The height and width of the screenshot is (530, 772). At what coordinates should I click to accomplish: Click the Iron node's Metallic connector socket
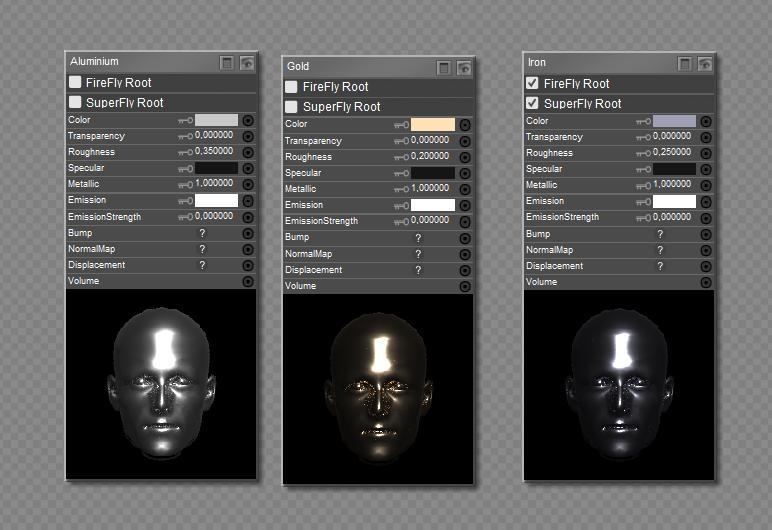coord(706,185)
